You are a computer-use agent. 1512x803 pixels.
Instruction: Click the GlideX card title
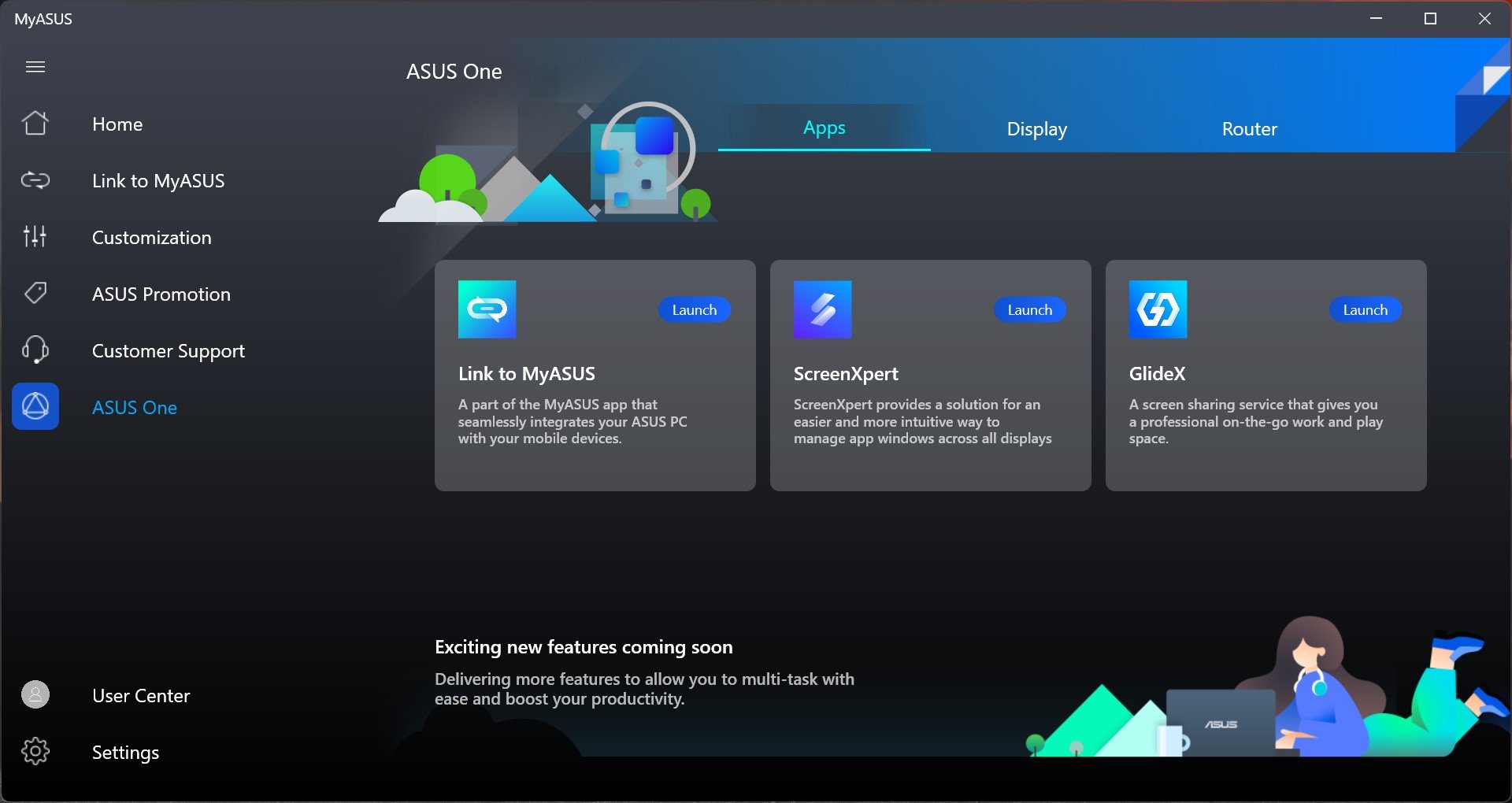1157,374
